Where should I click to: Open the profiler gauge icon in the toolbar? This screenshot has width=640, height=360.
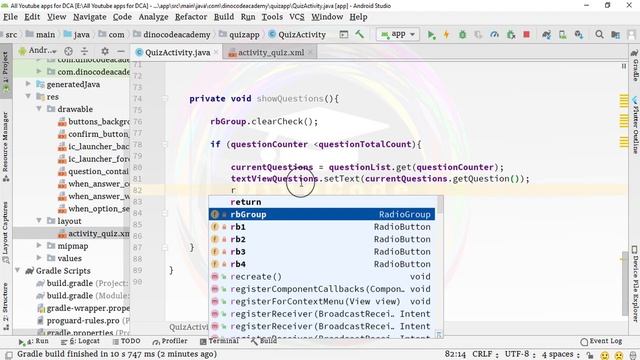494,35
